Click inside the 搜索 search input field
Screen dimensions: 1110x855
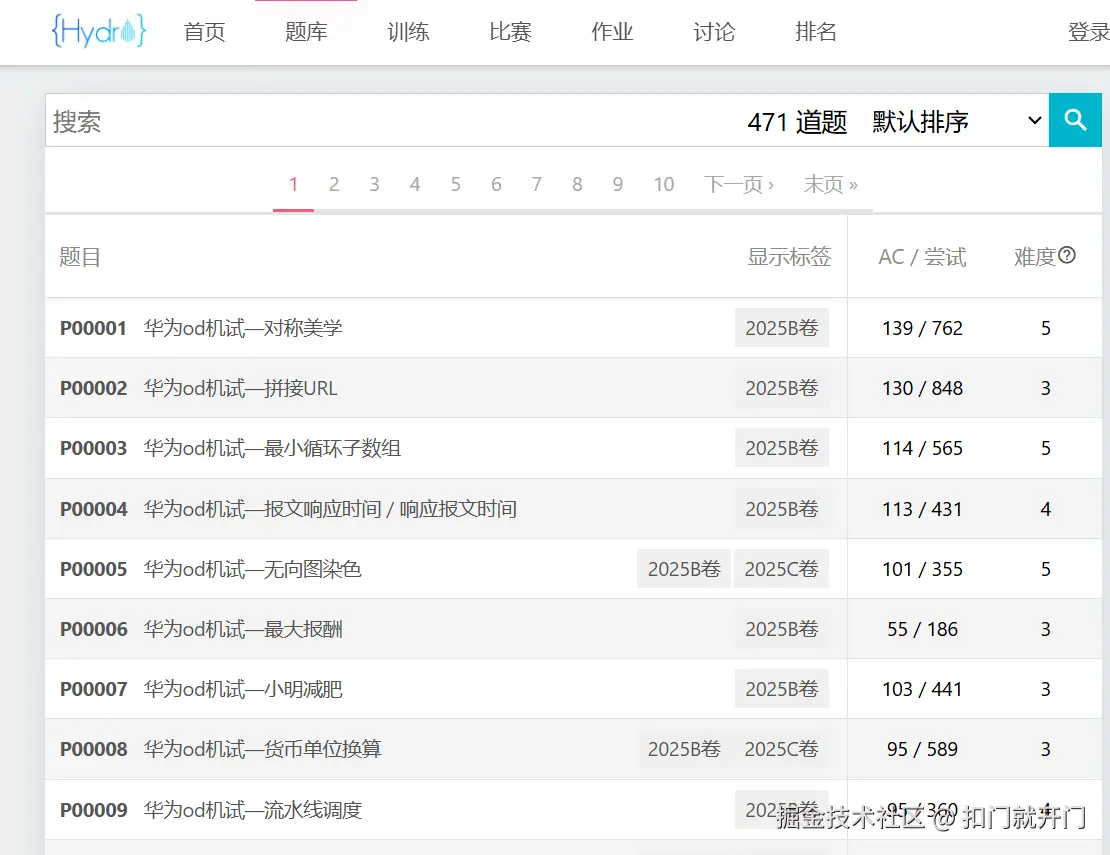[x=300, y=120]
